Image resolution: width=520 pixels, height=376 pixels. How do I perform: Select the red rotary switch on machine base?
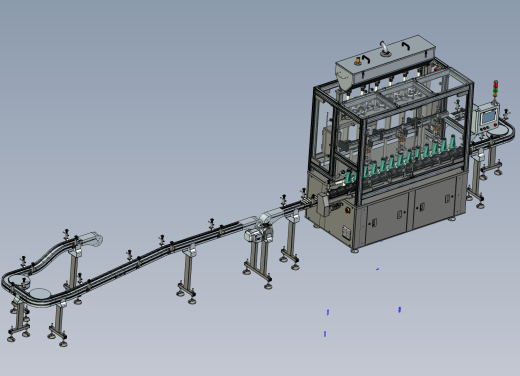click(x=348, y=210)
